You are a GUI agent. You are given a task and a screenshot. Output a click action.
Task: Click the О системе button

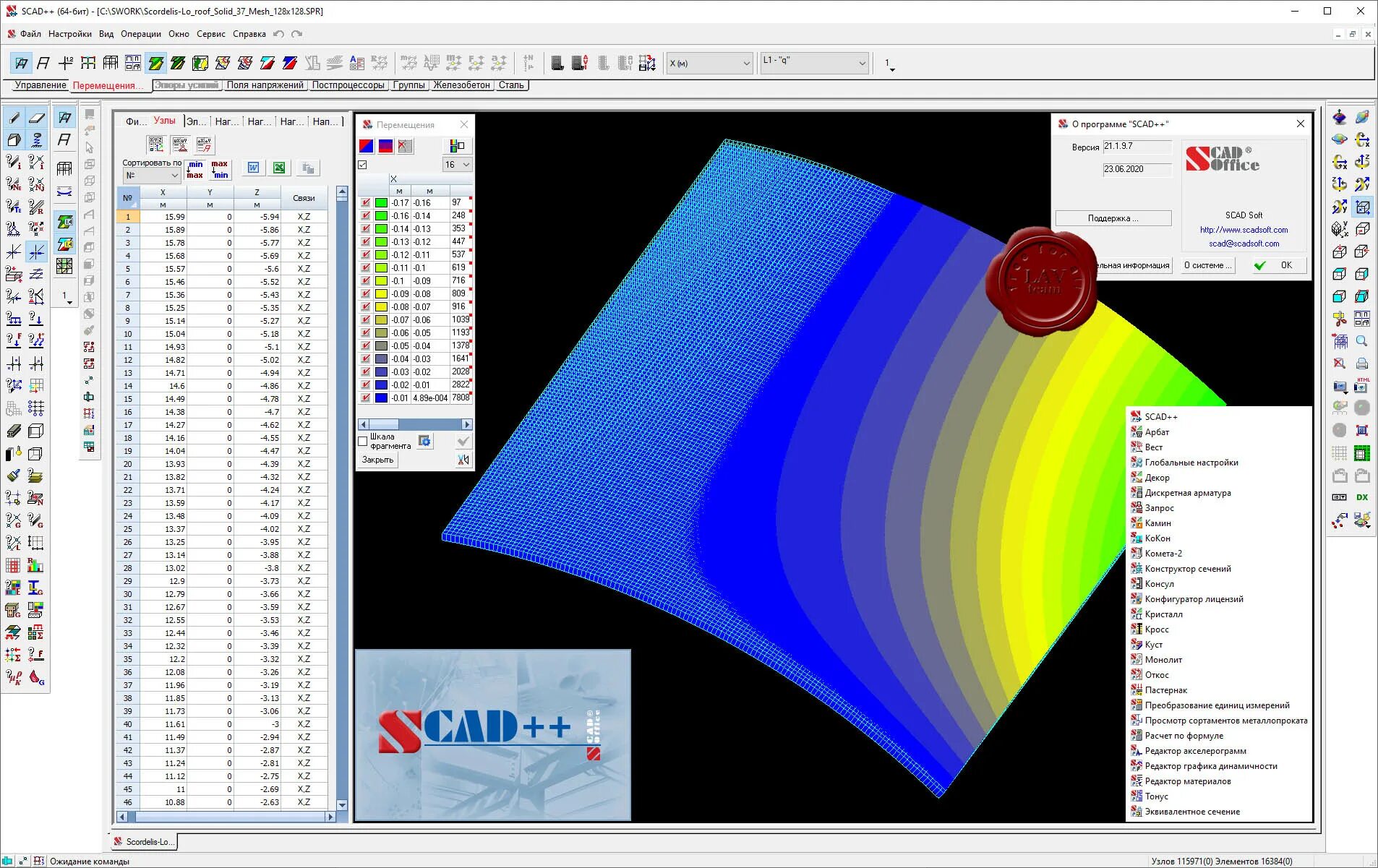tap(1207, 265)
